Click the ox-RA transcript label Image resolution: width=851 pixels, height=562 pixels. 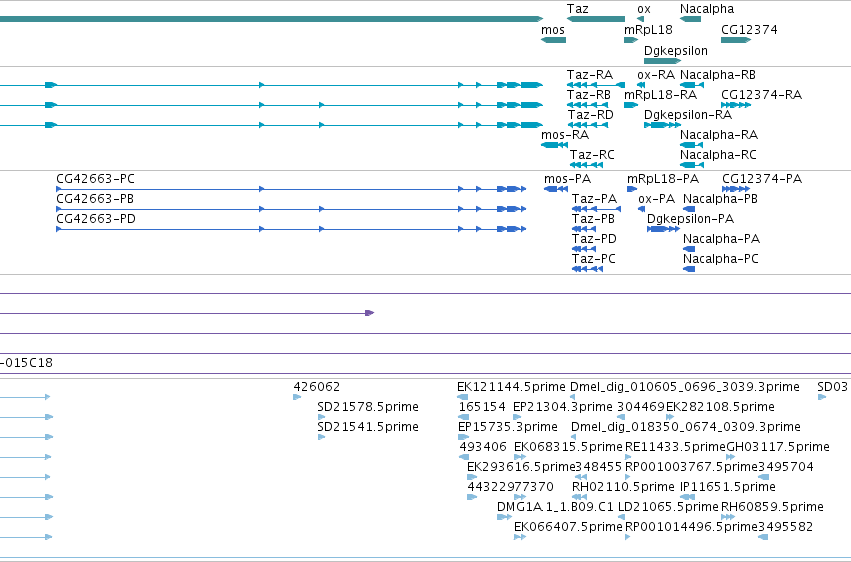[656, 75]
